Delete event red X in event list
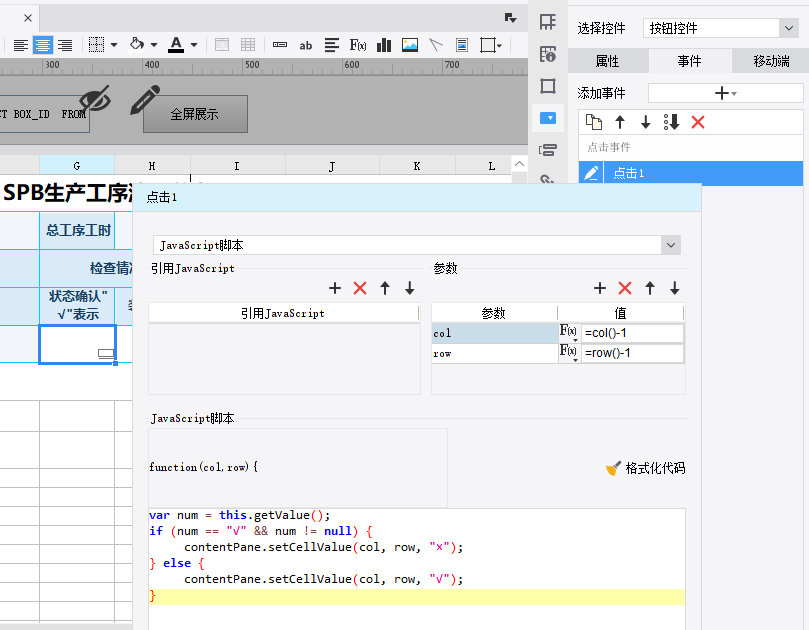This screenshot has height=630, width=809. click(x=698, y=122)
